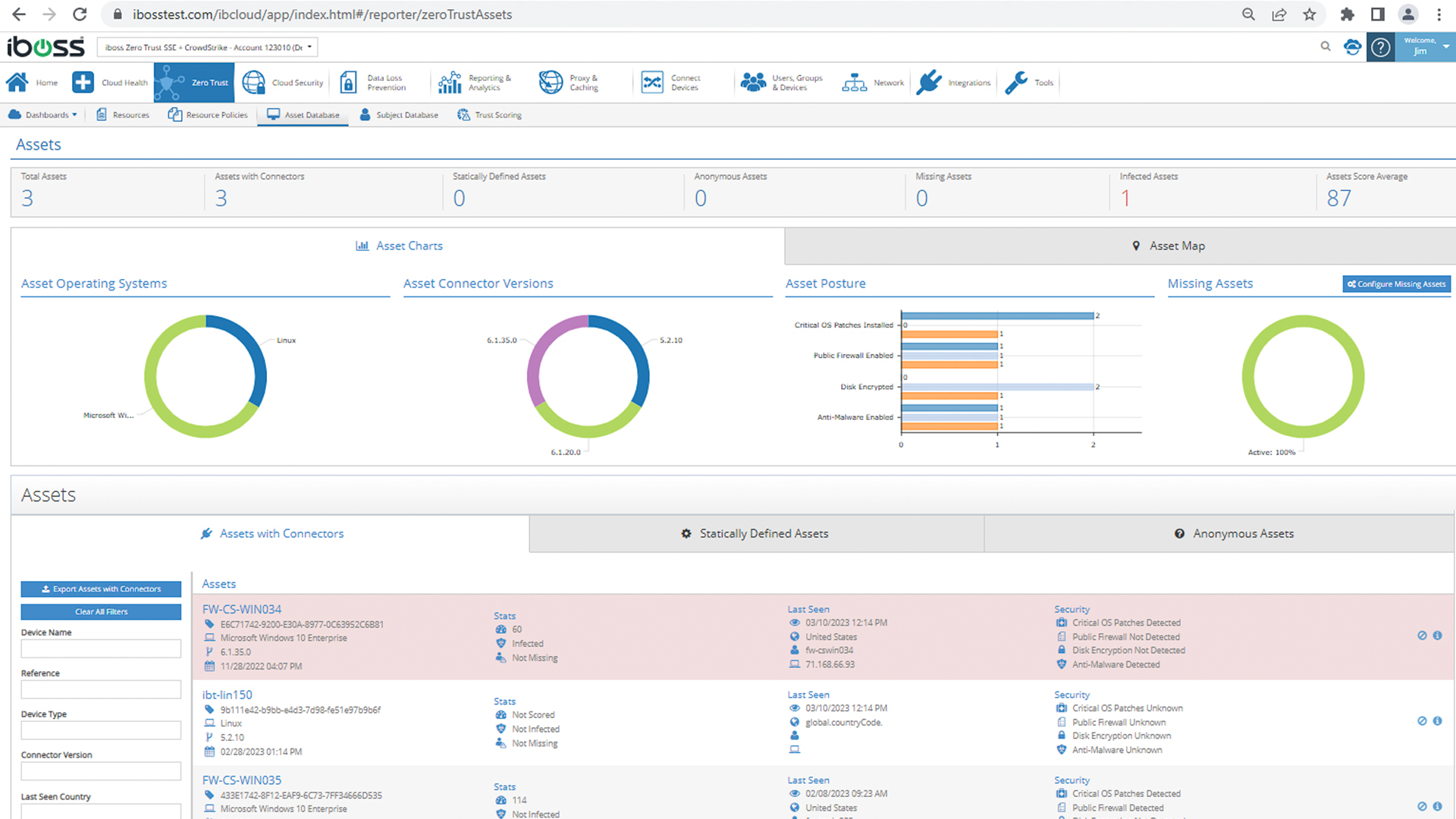Click the search magnifier in header
The width and height of the screenshot is (1456, 819).
pyautogui.click(x=1325, y=47)
